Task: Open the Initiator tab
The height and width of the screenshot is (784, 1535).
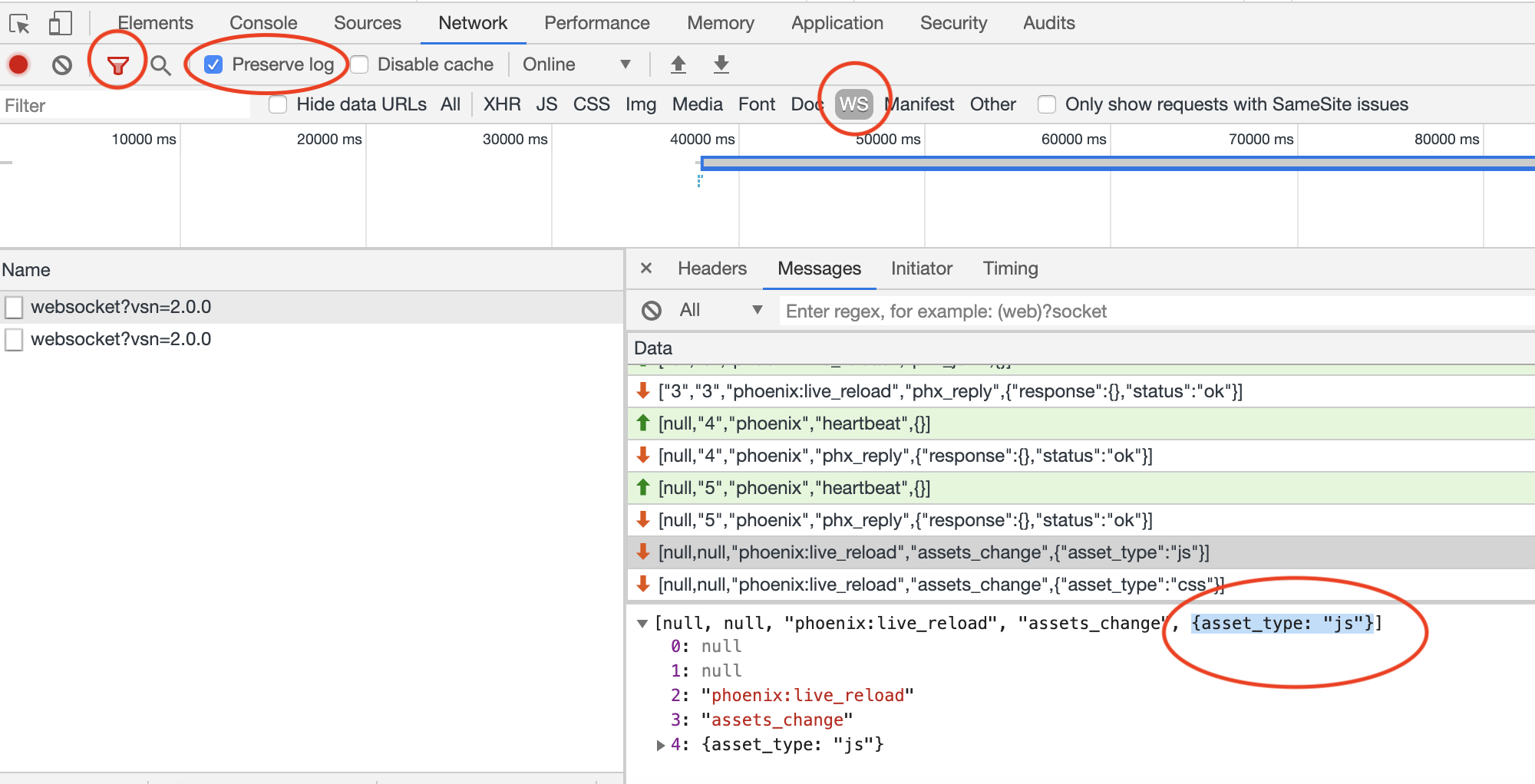Action: pyautogui.click(x=921, y=268)
